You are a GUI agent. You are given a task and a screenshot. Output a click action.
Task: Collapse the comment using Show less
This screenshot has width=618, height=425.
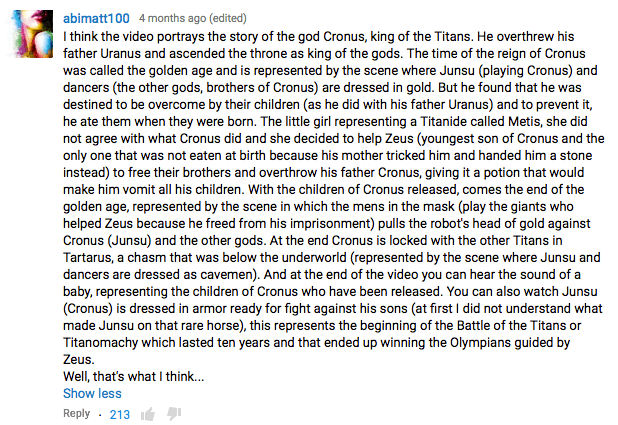(92, 394)
